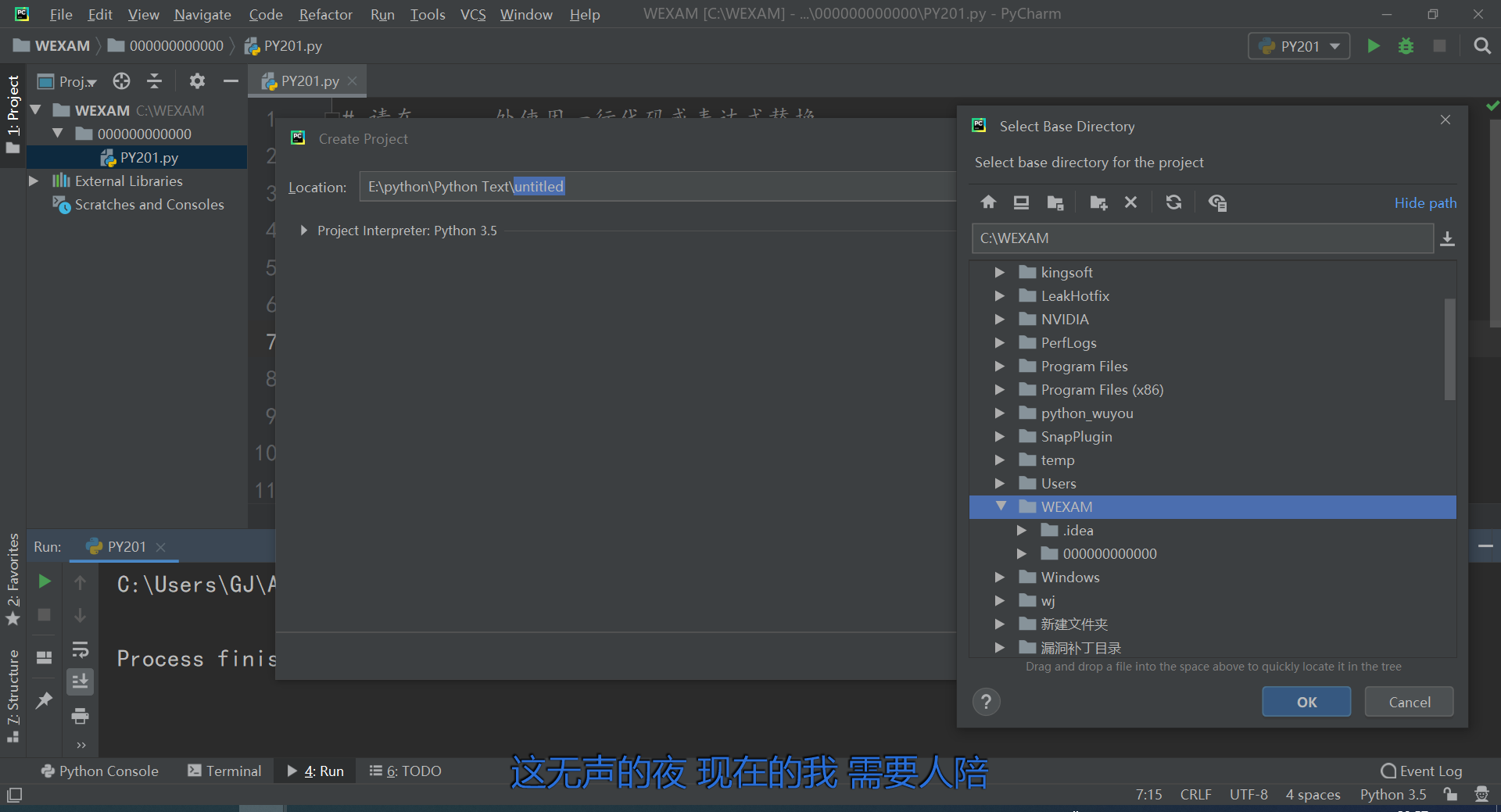The image size is (1501, 812).
Task: Close the PY201 Run tab
Action: click(161, 547)
